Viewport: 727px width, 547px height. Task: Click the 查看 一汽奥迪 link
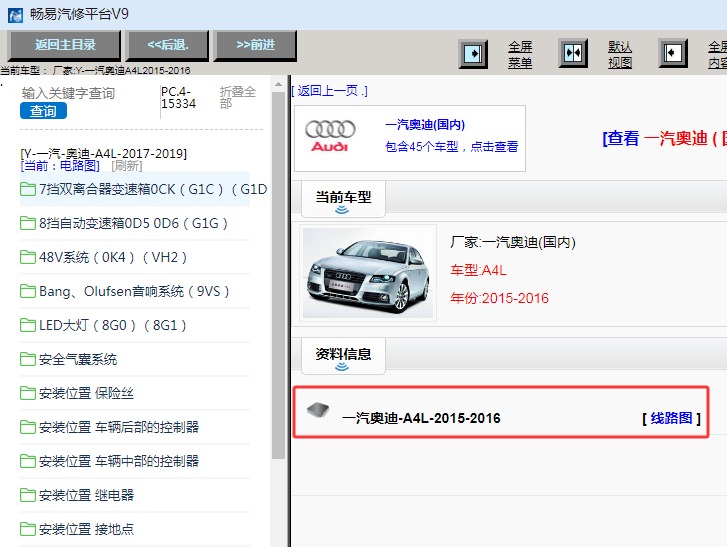(664, 138)
